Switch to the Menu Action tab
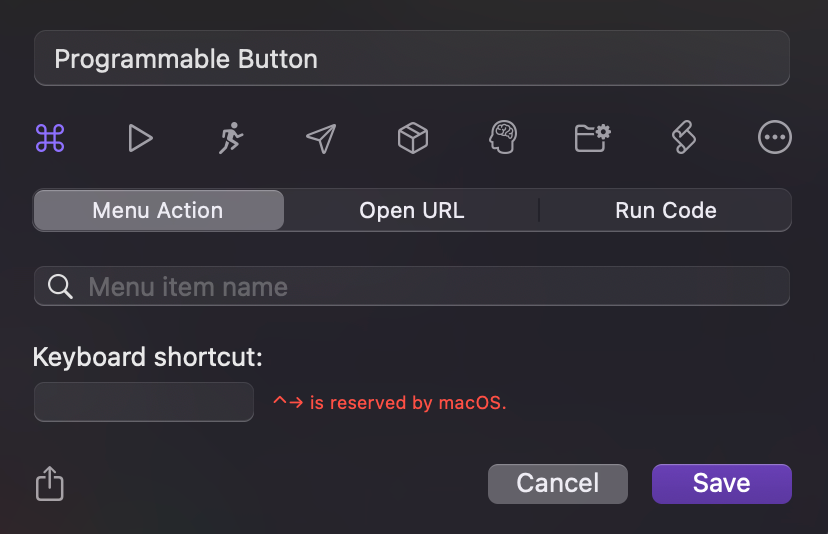Viewport: 828px width, 534px height. tap(158, 211)
